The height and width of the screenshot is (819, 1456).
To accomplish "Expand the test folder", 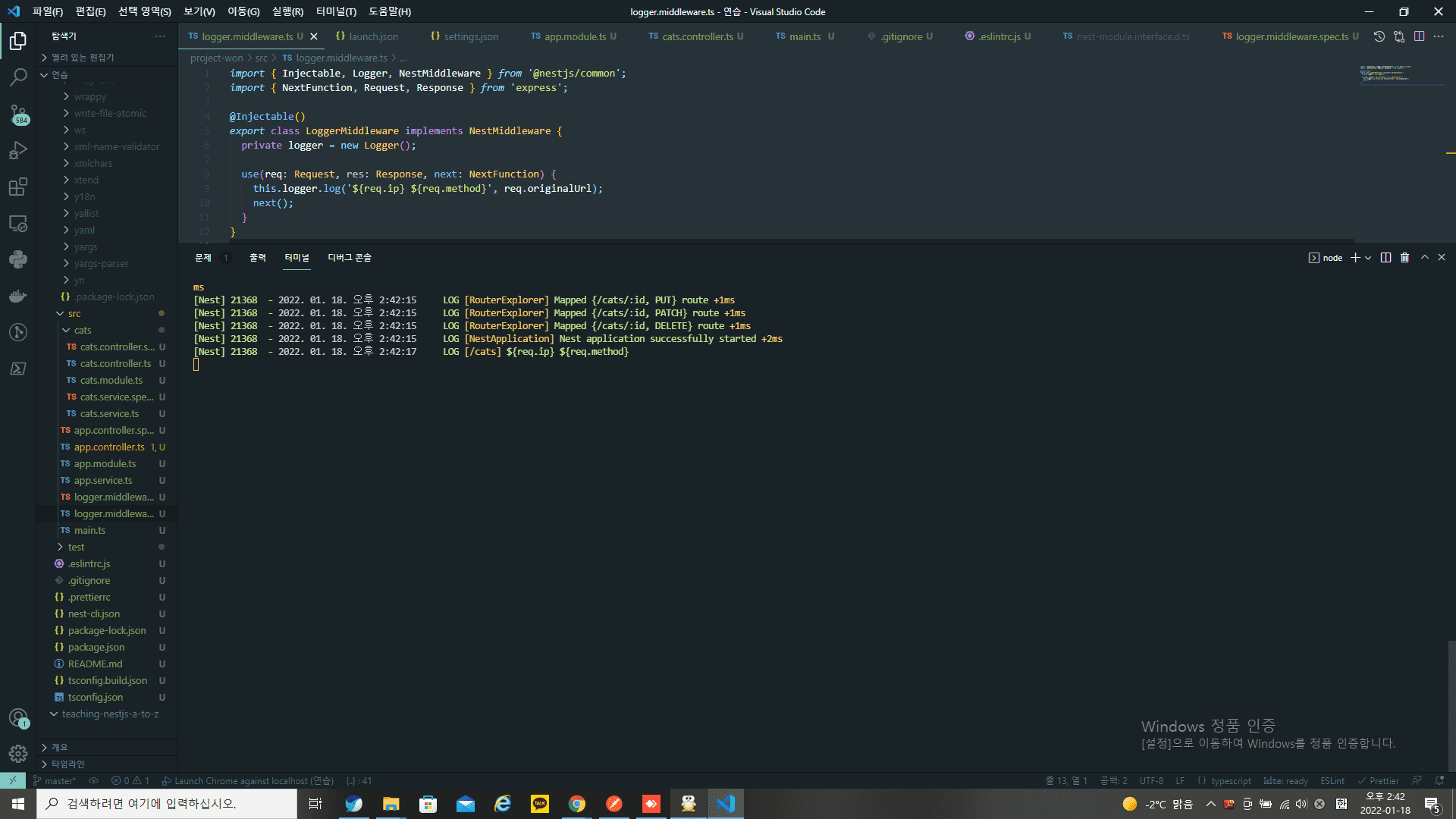I will pos(76,547).
